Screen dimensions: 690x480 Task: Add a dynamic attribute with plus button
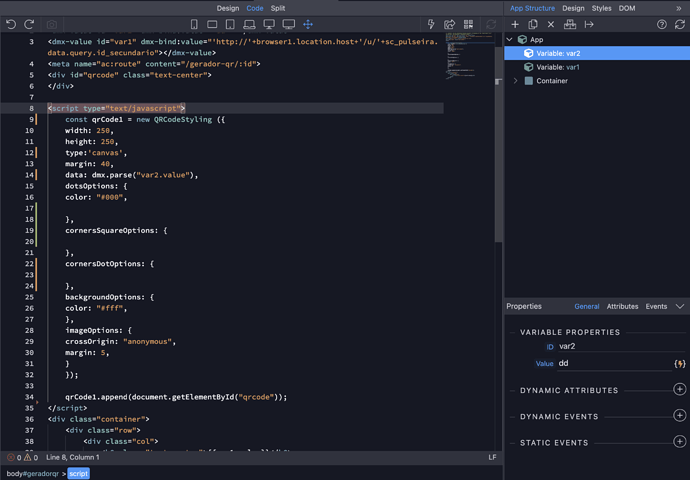coord(679,389)
